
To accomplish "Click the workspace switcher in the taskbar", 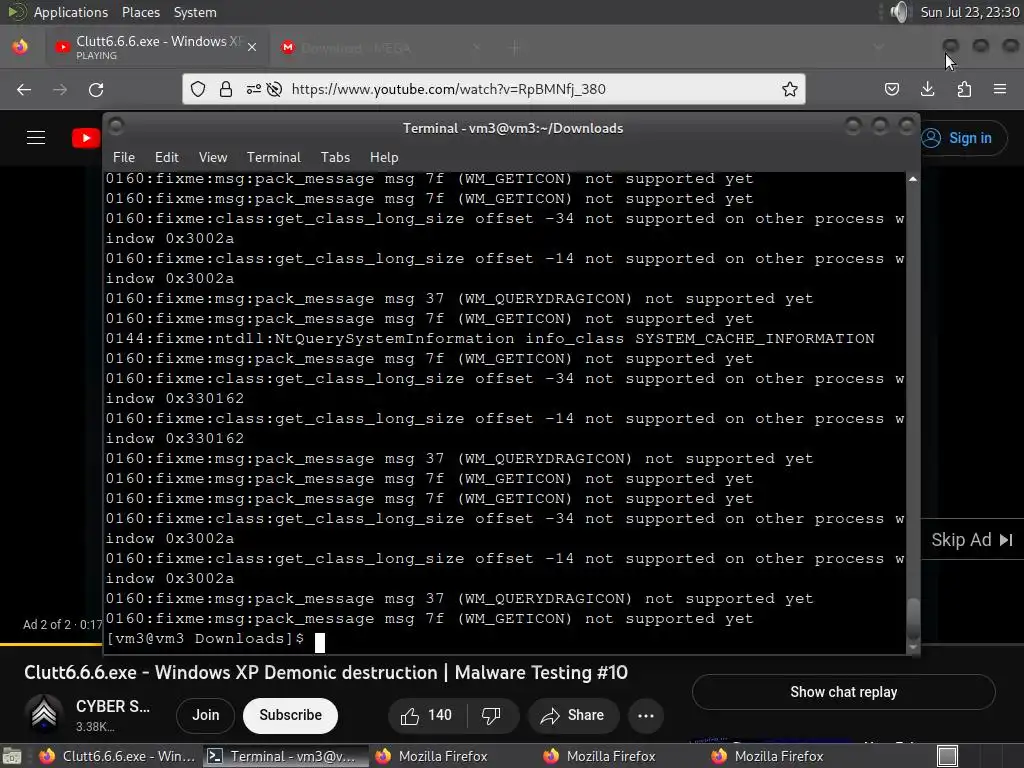I will (948, 756).
